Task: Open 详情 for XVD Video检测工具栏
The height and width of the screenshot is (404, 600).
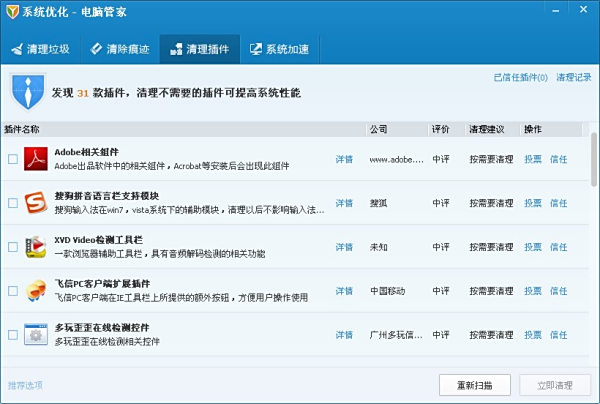Action: (344, 247)
